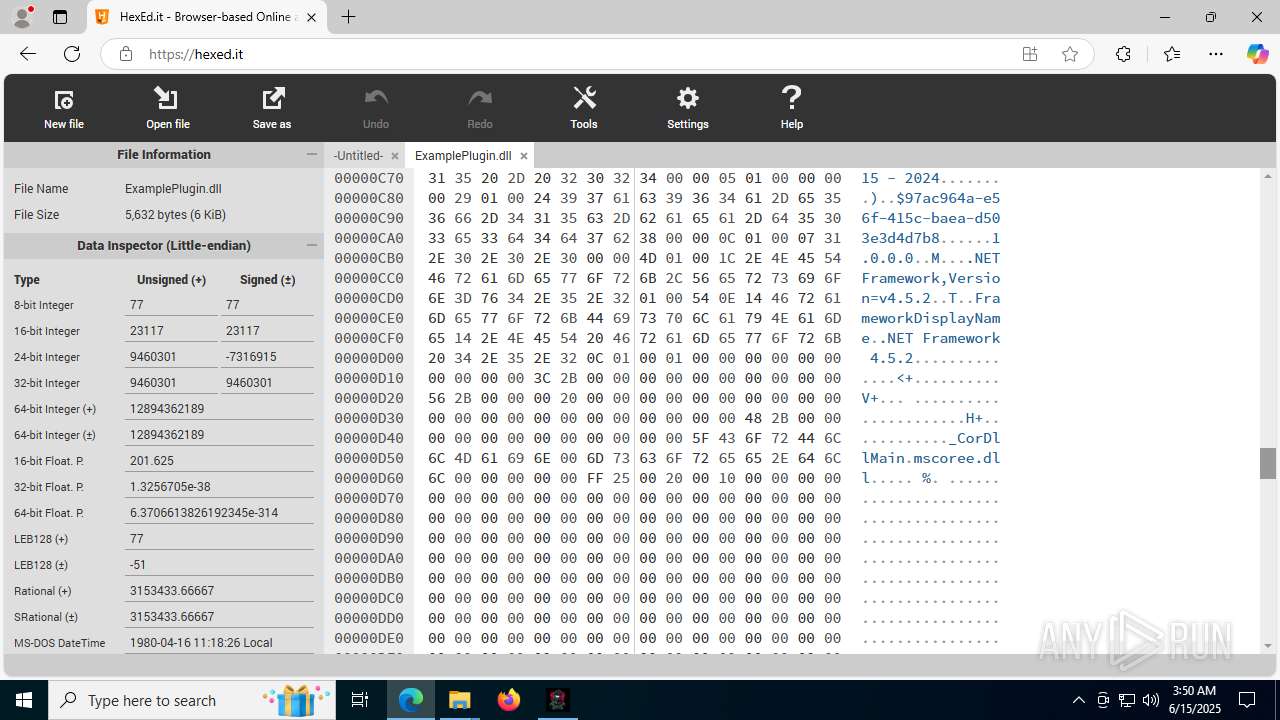Screen dimensions: 1280x720
Task: Select offset row 00000D40
Action: pyautogui.click(x=369, y=438)
